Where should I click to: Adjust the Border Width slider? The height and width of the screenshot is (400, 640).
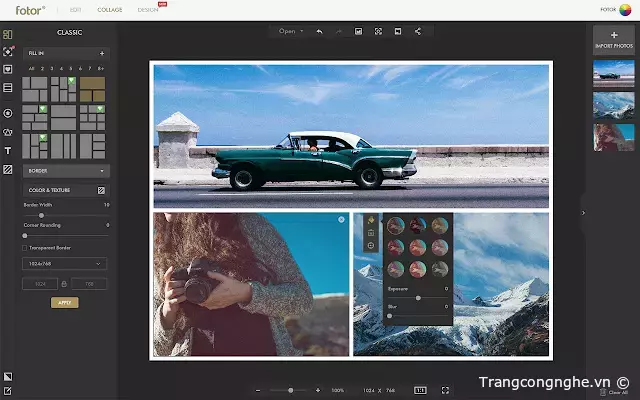tap(41, 215)
